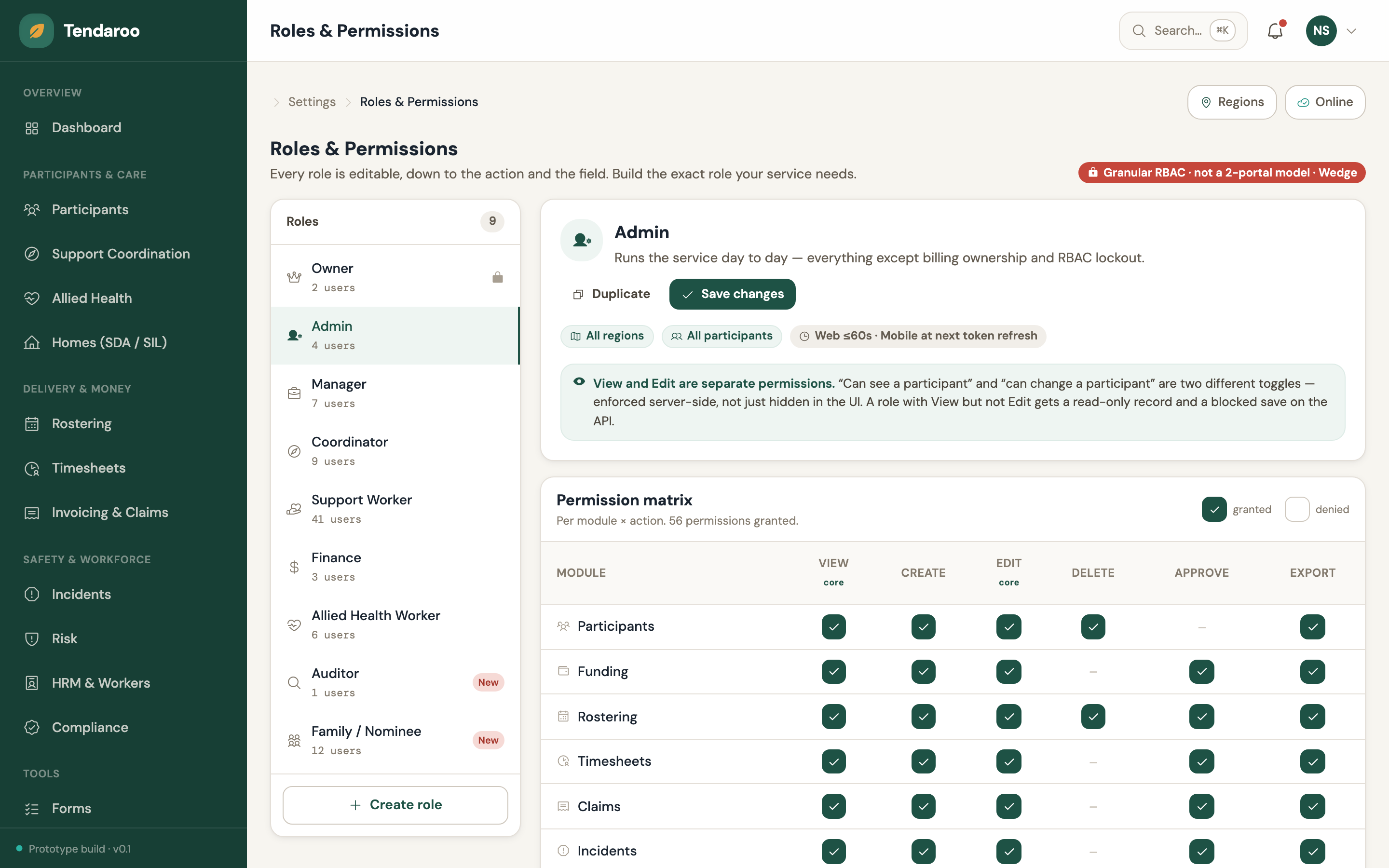This screenshot has width=1389, height=868.
Task: Click the Incidents sidebar icon
Action: 32,594
